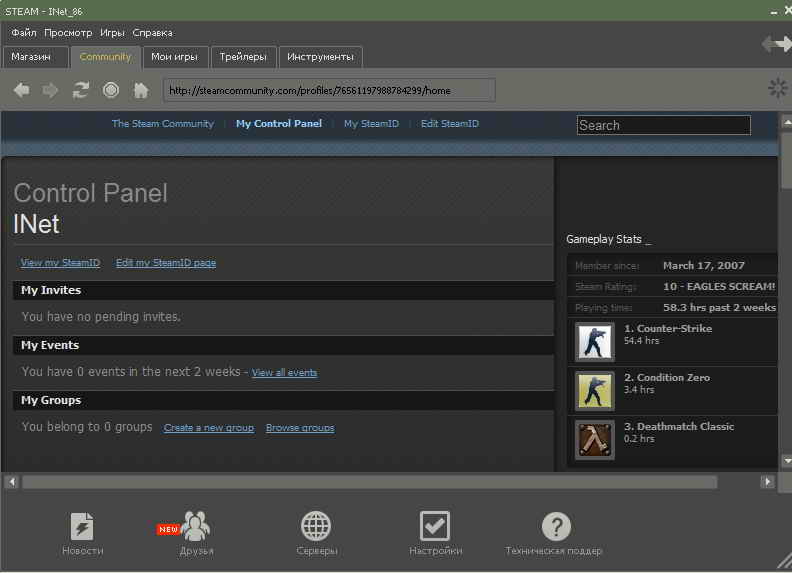The image size is (792, 573).
Task: Click My Control Panel link
Action: 279,124
